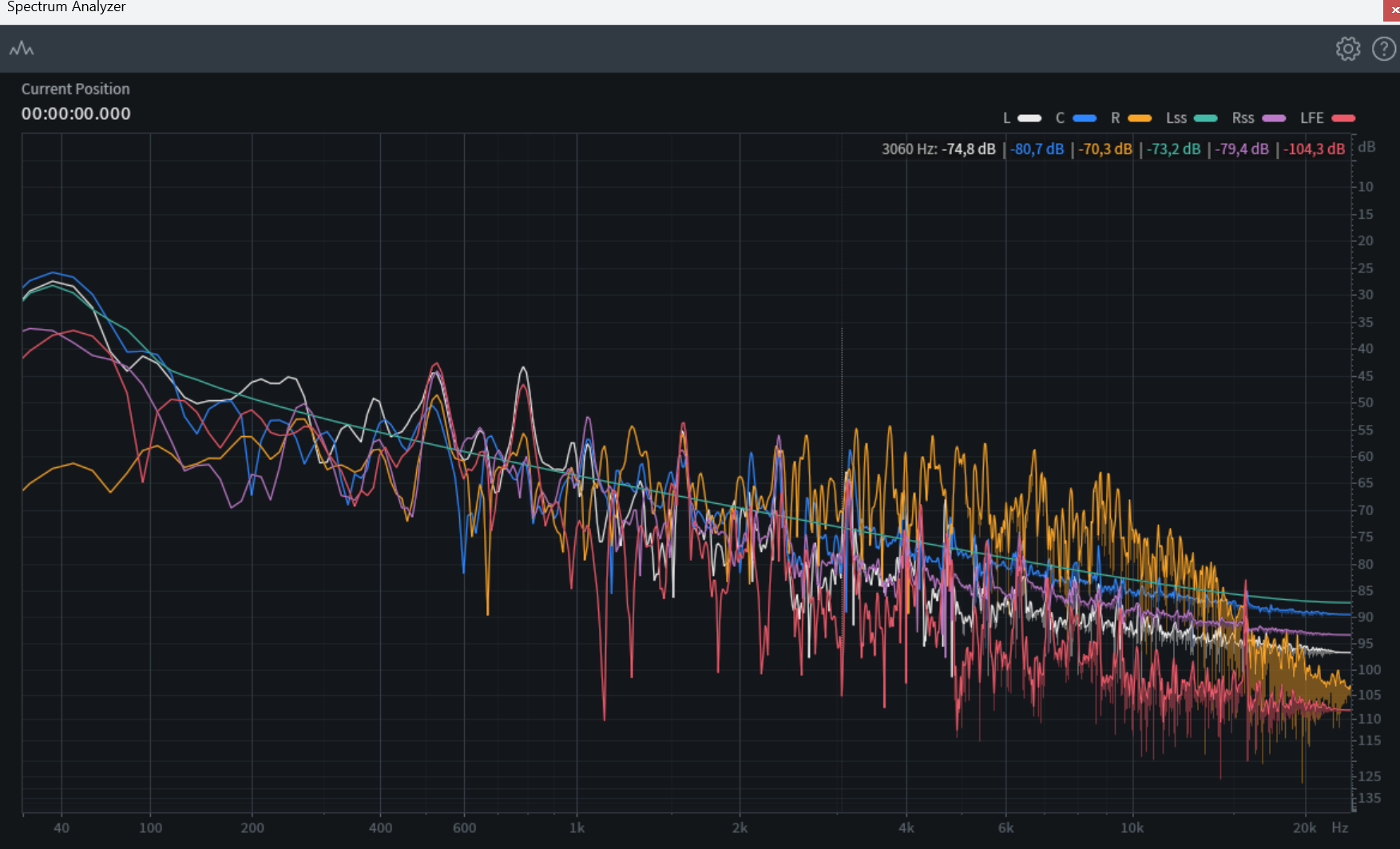Click the -80,7 dB blue readout value

tap(1037, 149)
